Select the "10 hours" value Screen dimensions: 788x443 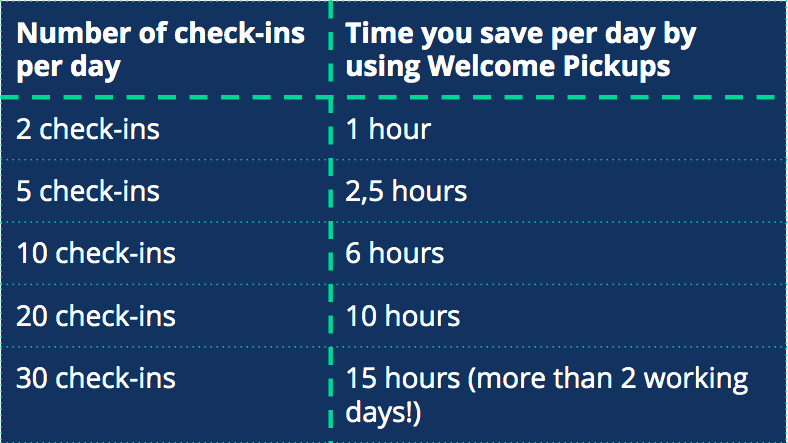click(x=403, y=316)
